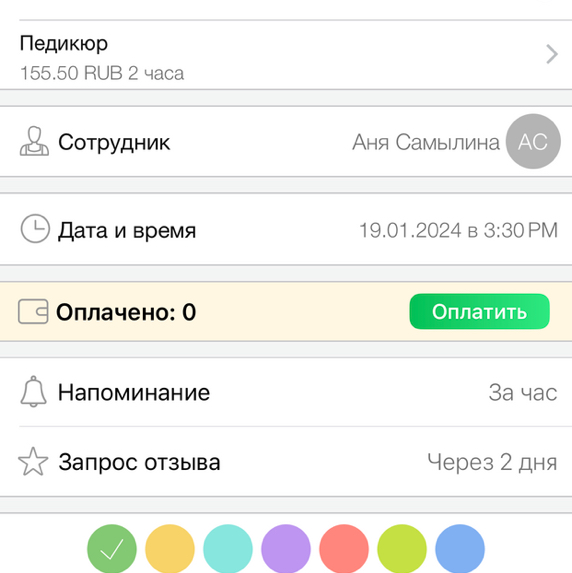Select the lime green color circle
Viewport: 572px width, 573px height.
point(402,549)
